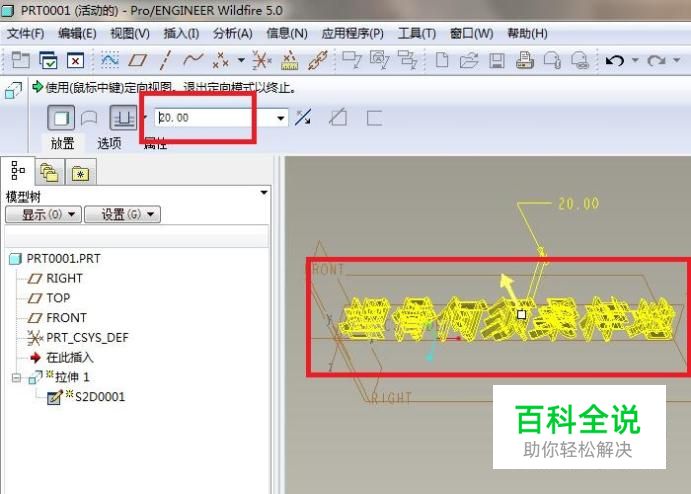The height and width of the screenshot is (494, 691).
Task: Expand the undo history dropdown
Action: pos(635,60)
